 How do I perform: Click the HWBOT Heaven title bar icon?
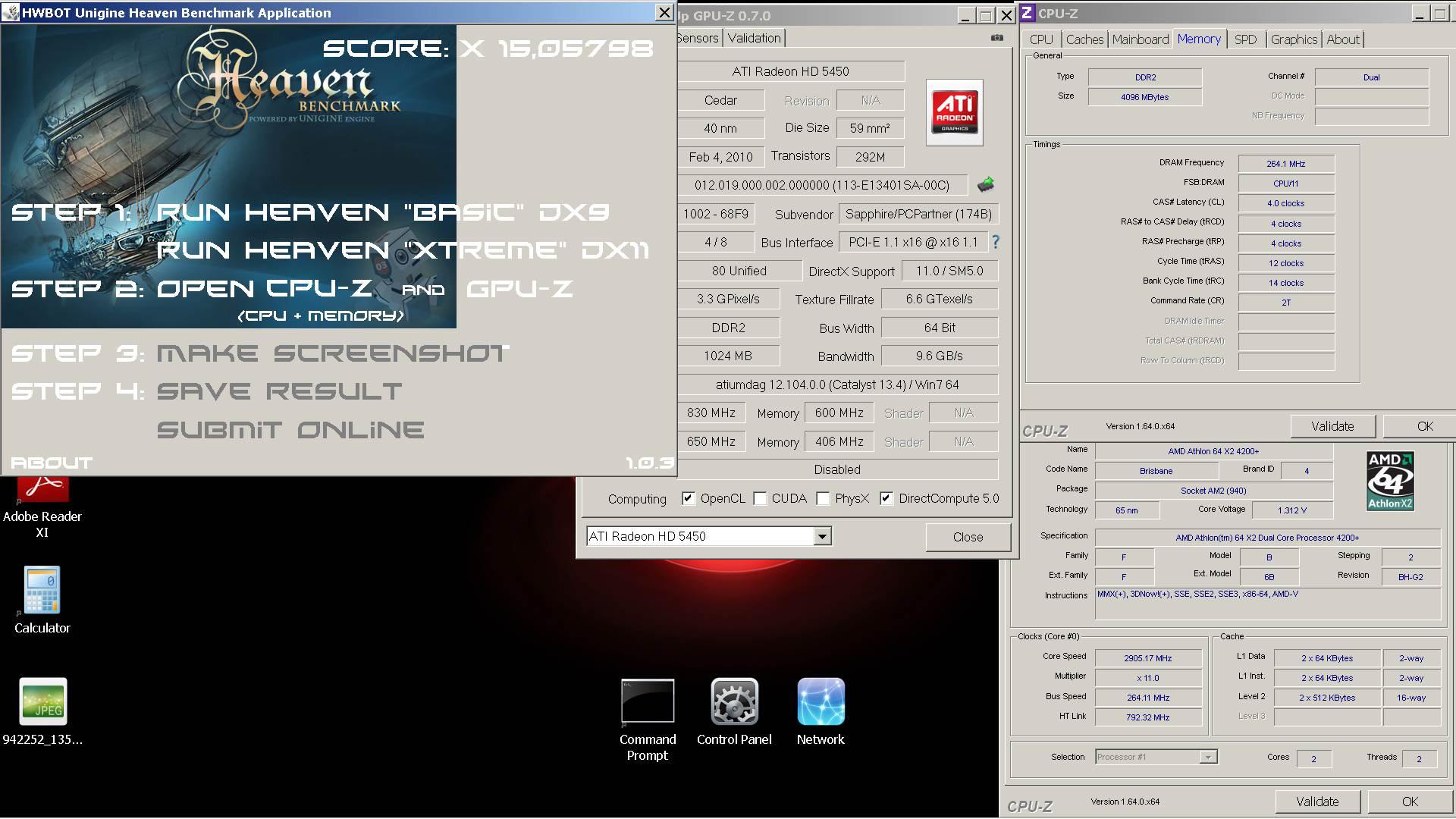[x=11, y=12]
